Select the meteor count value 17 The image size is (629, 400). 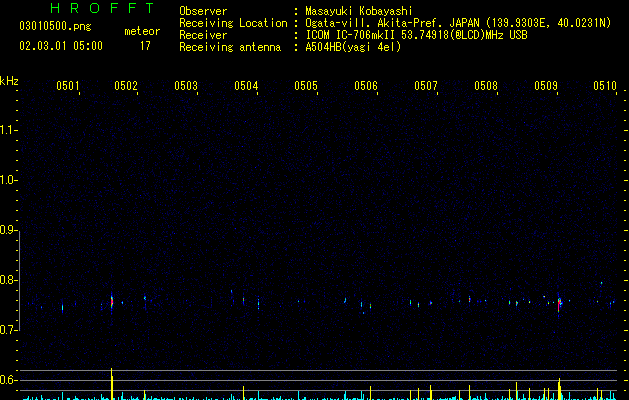click(x=145, y=46)
